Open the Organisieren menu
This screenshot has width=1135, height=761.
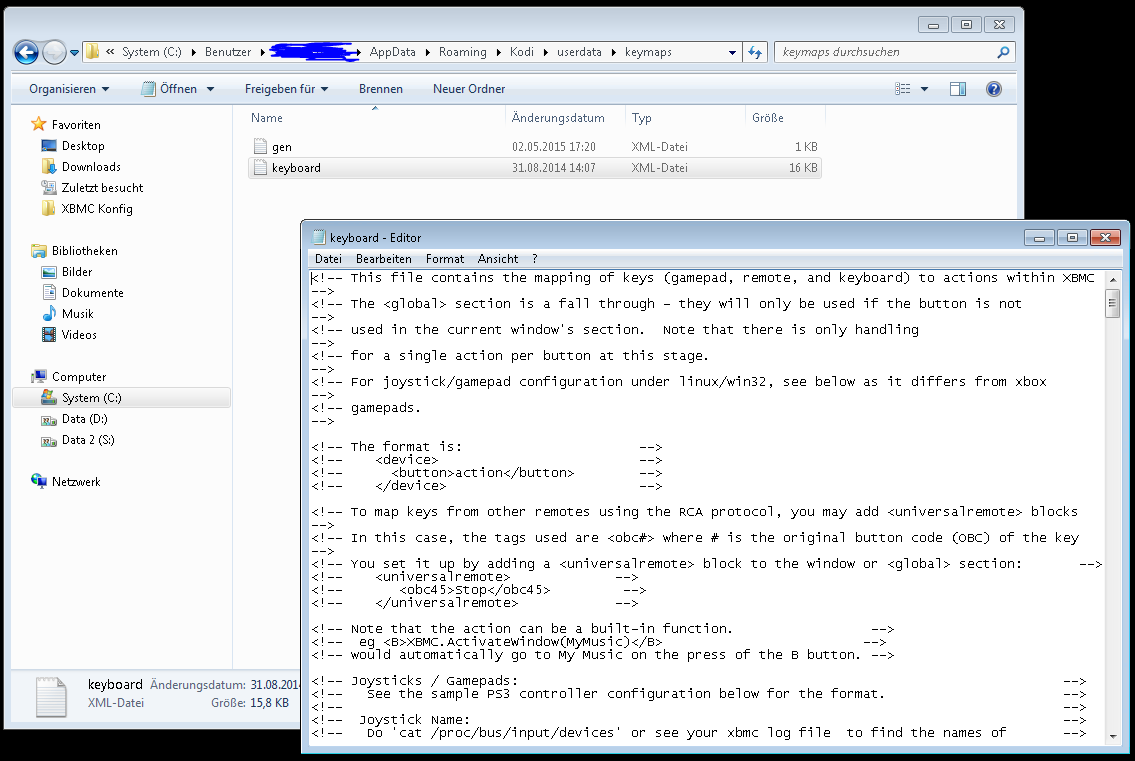(x=69, y=89)
